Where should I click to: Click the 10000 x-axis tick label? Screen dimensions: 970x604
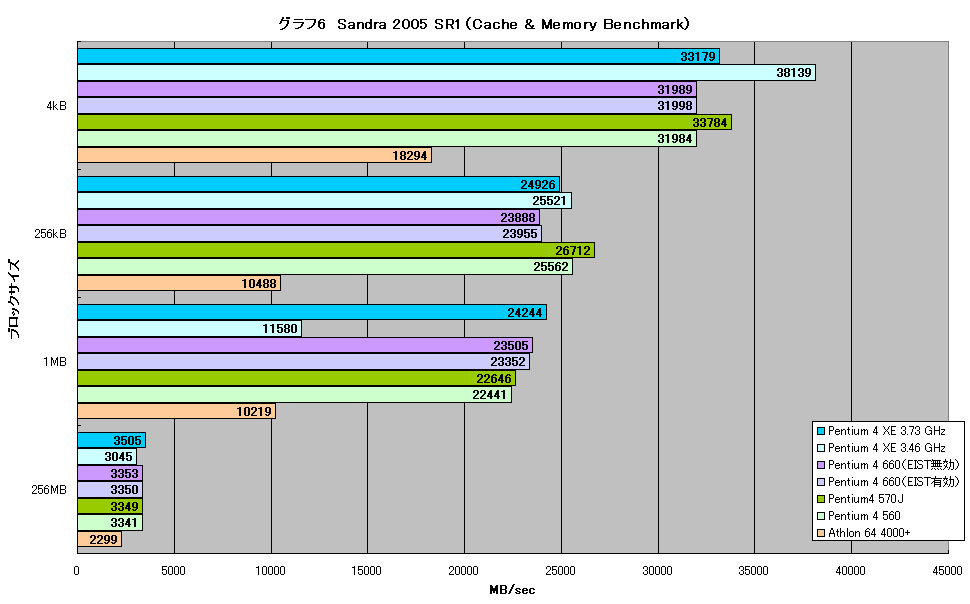coord(270,571)
